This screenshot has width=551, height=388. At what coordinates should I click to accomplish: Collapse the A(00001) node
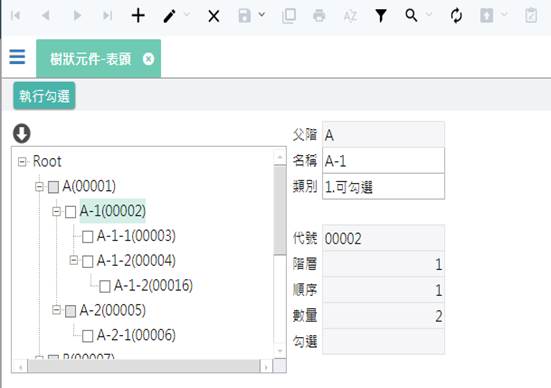[39, 187]
